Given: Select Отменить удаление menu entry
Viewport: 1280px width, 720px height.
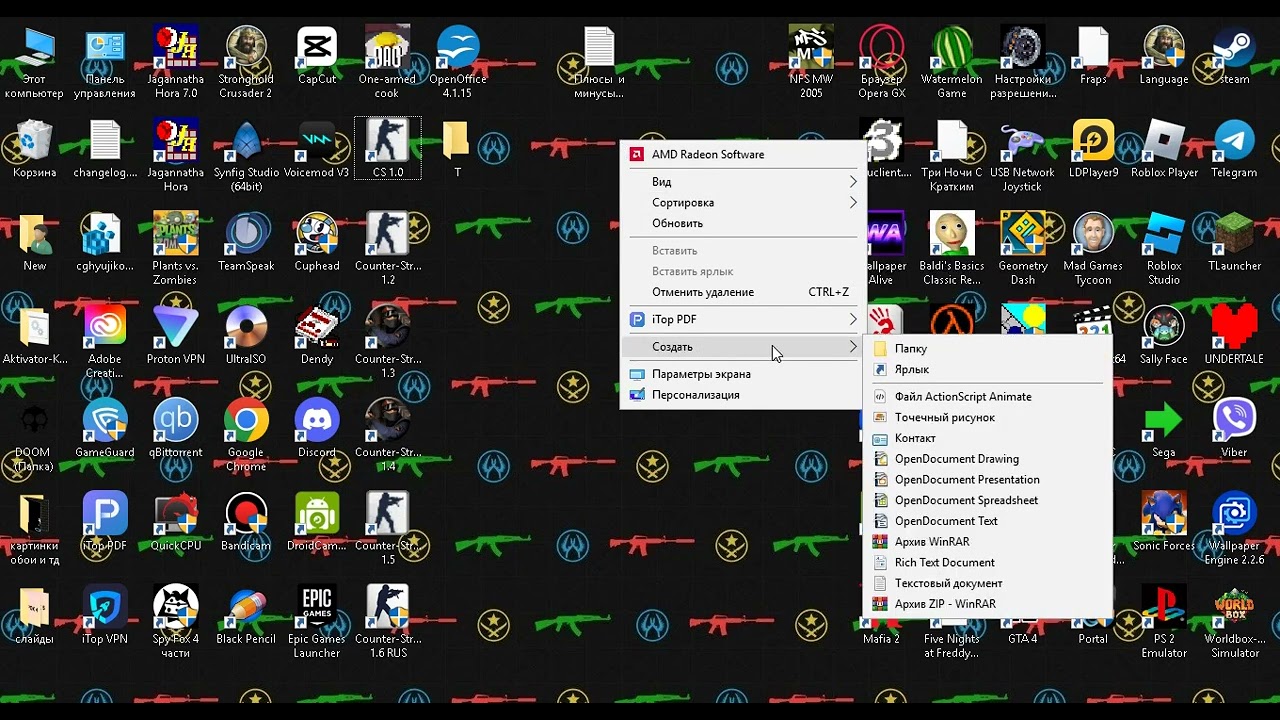Looking at the screenshot, I should [x=742, y=292].
